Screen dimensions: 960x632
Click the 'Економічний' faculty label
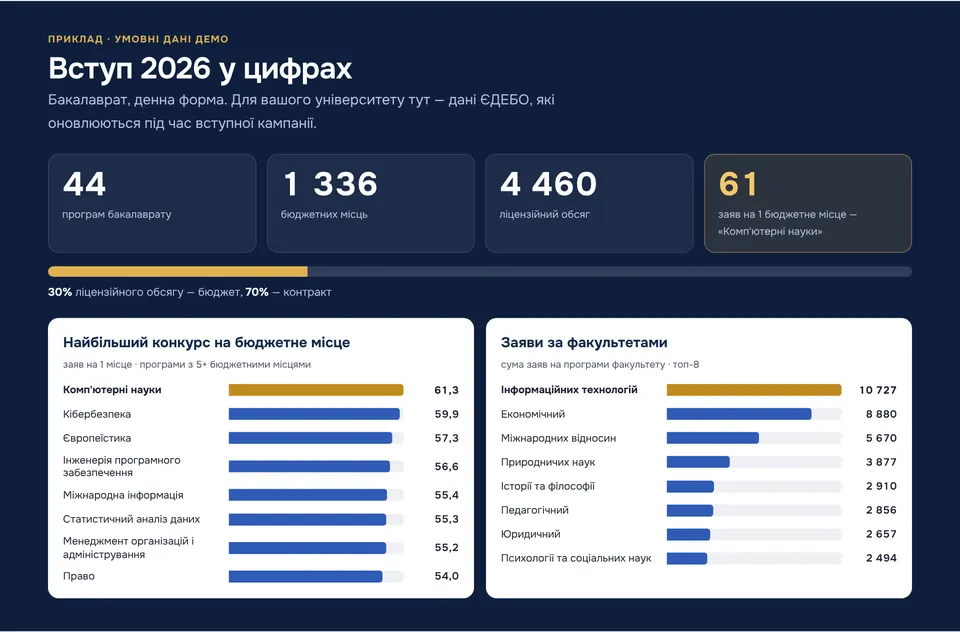pyautogui.click(x=533, y=414)
